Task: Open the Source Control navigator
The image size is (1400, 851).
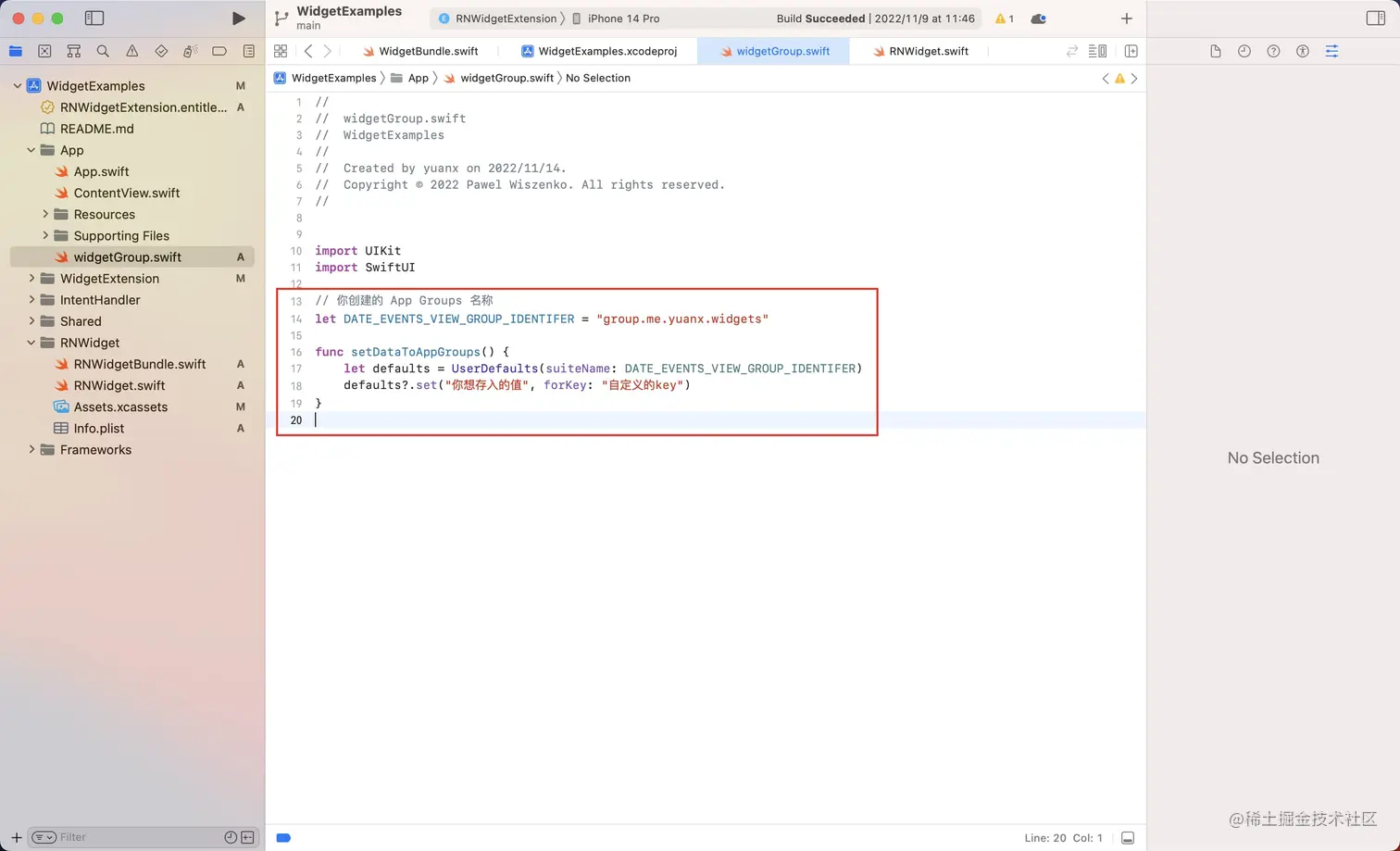Action: (44, 51)
